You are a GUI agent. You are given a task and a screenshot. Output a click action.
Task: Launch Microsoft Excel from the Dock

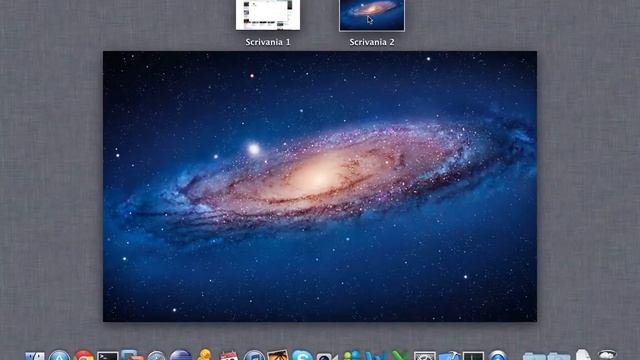click(400, 356)
